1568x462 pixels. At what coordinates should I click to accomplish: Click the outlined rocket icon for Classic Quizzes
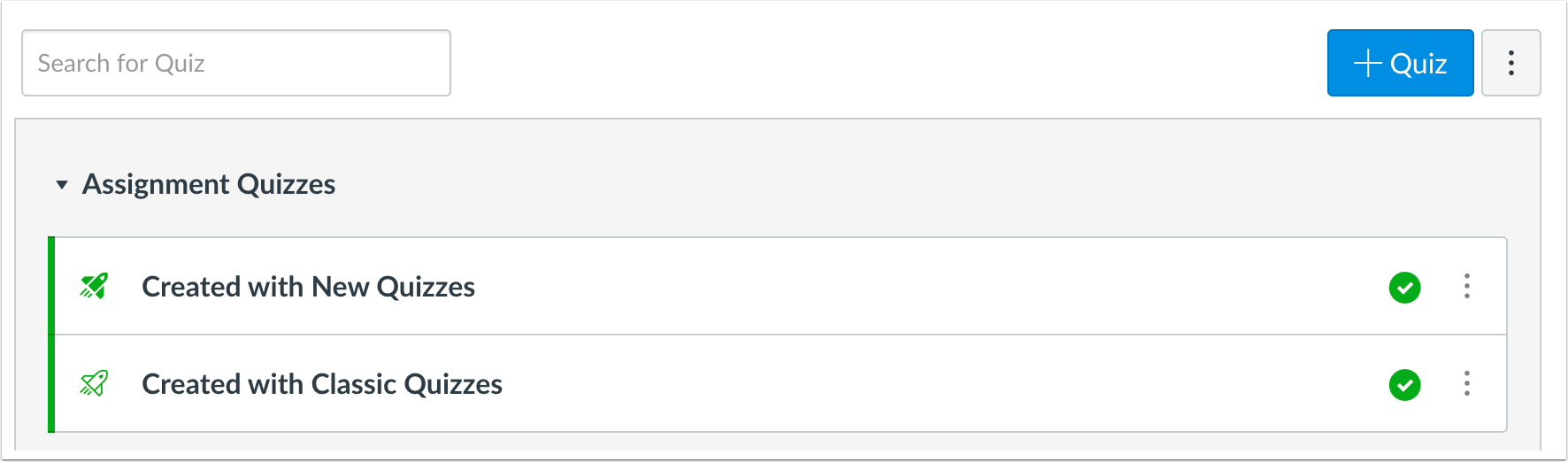click(x=94, y=383)
